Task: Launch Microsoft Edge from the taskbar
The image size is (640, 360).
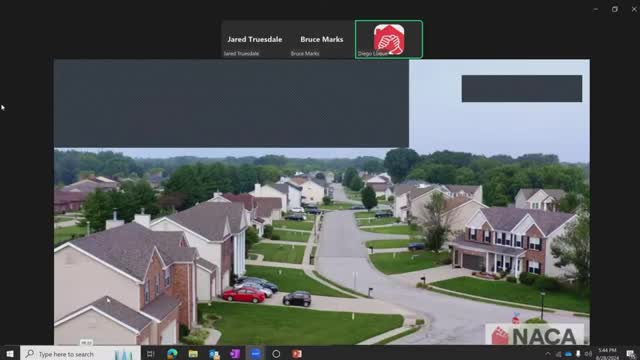Action: tap(172, 354)
